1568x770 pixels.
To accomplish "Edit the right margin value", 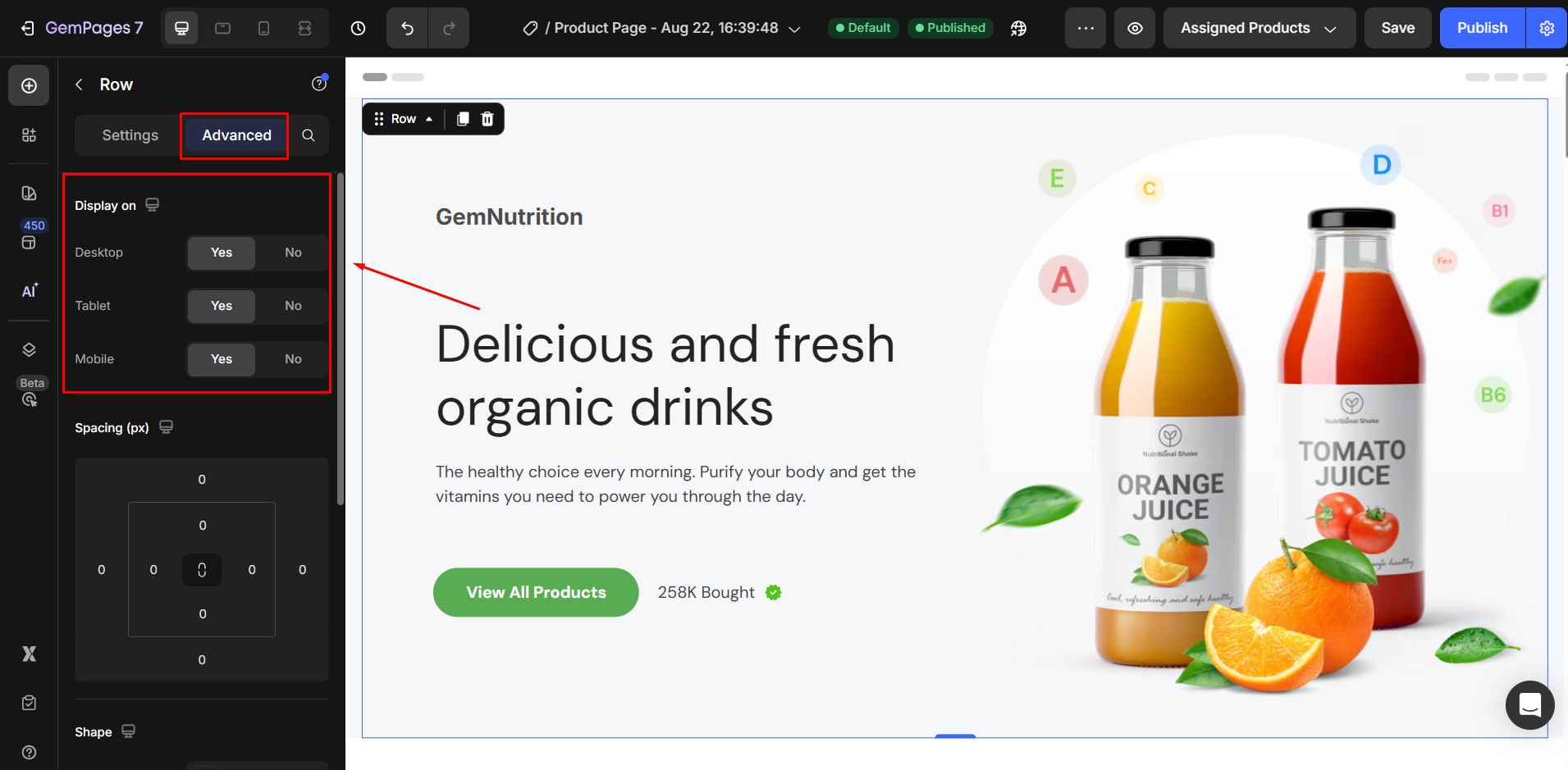I will click(x=303, y=570).
